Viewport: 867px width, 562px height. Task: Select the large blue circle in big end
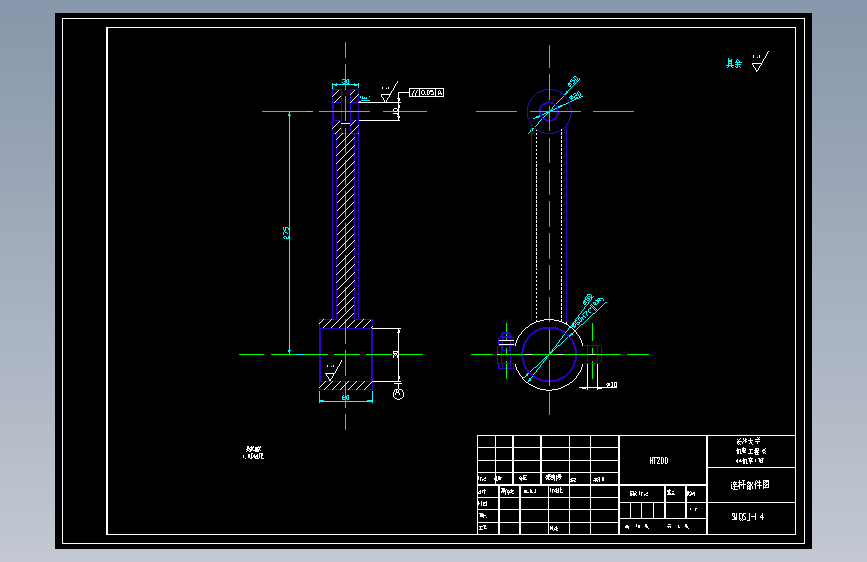549,355
